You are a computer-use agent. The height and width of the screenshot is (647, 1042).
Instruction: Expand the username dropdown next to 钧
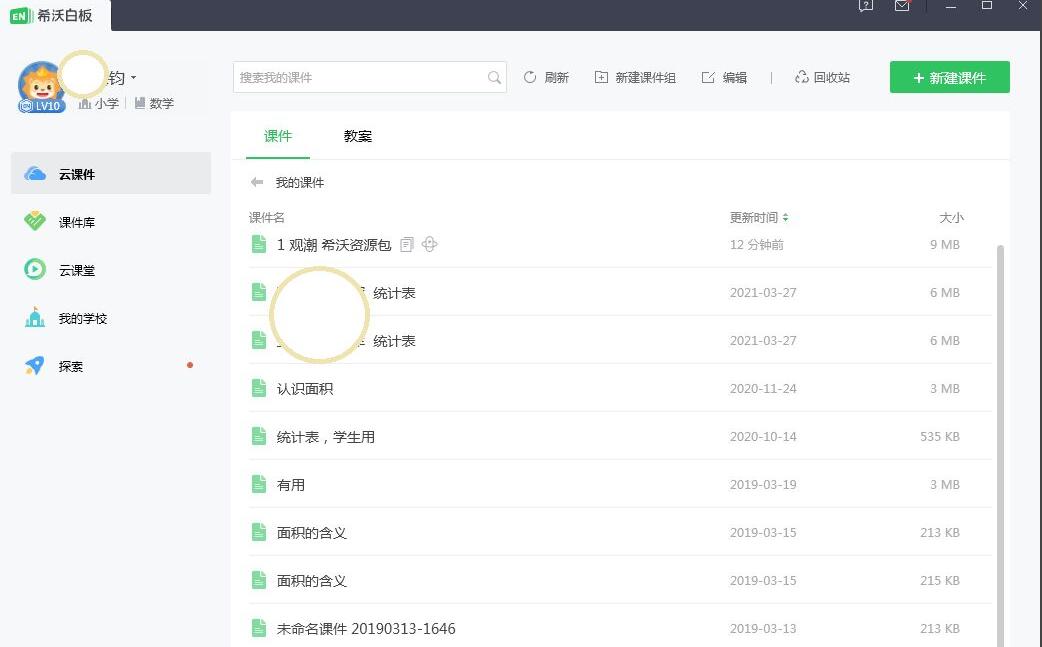(132, 77)
